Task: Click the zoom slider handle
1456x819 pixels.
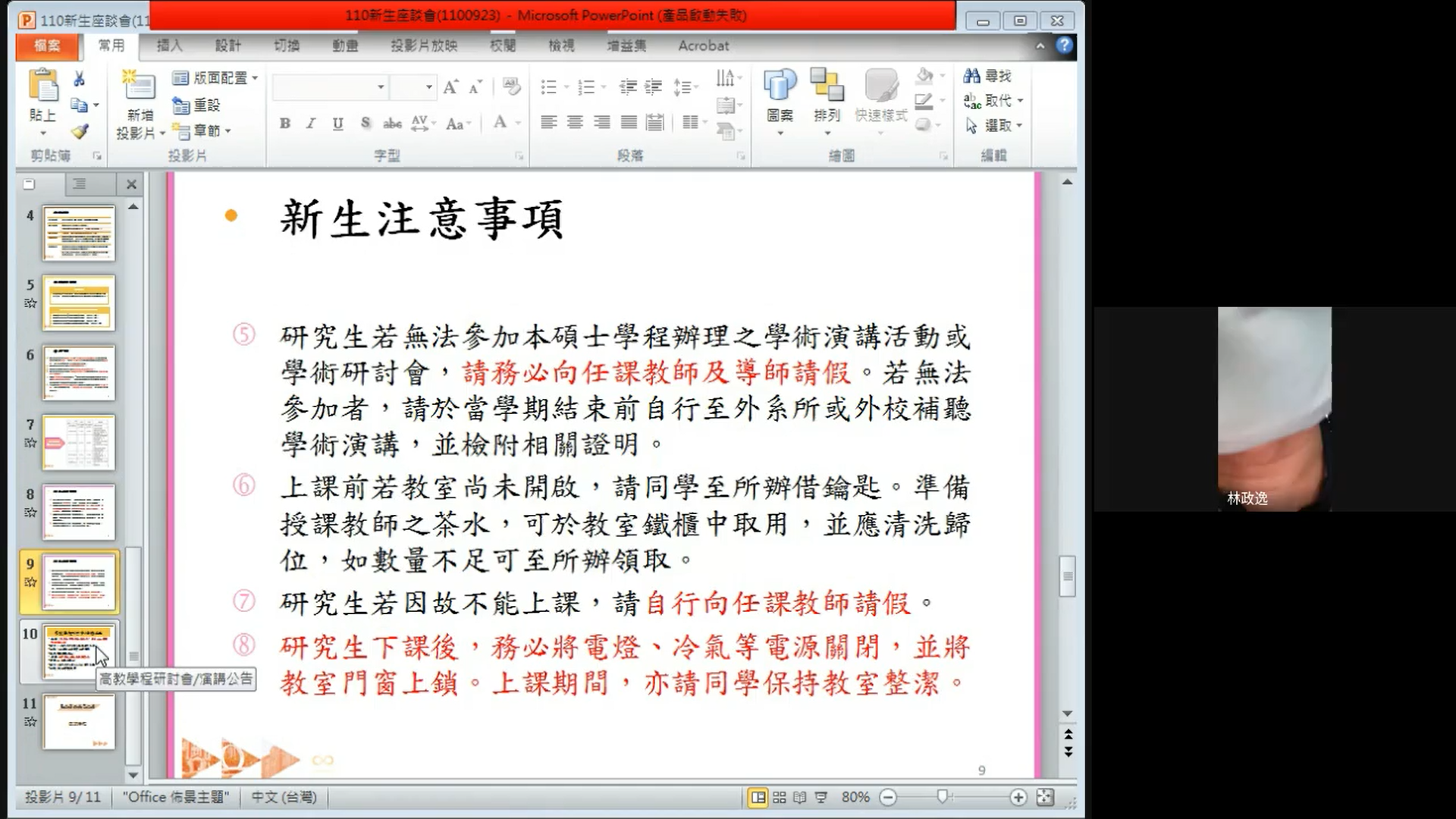Action: coord(942,796)
